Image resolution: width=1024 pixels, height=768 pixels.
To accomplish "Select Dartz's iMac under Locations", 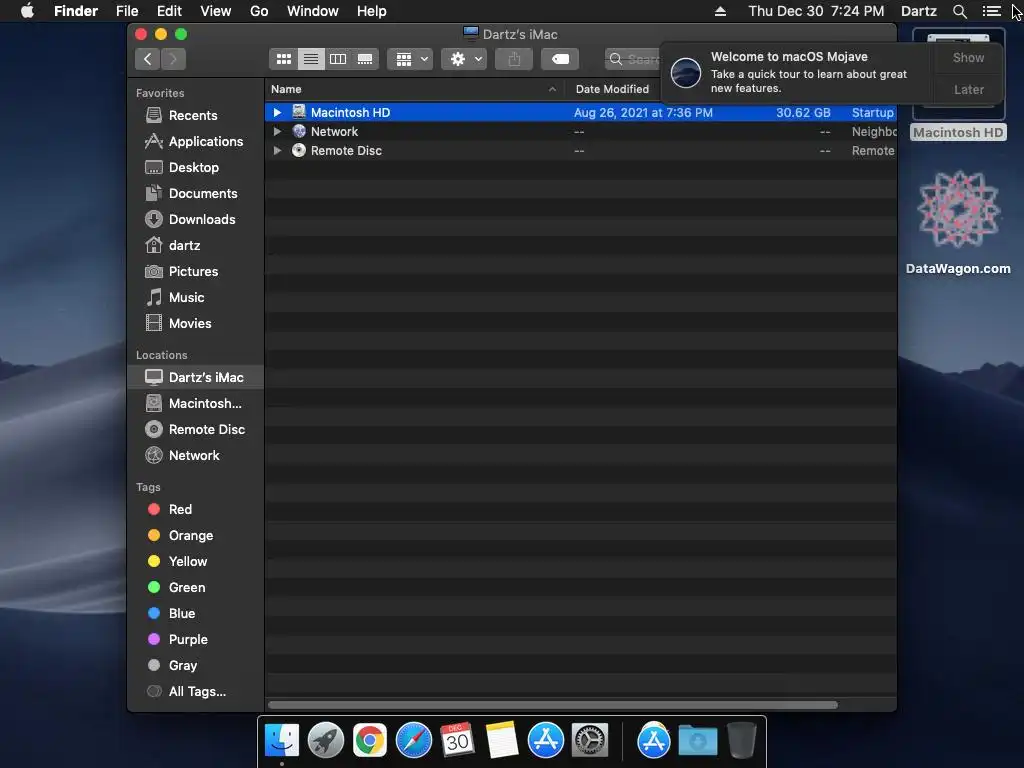I will (x=196, y=377).
